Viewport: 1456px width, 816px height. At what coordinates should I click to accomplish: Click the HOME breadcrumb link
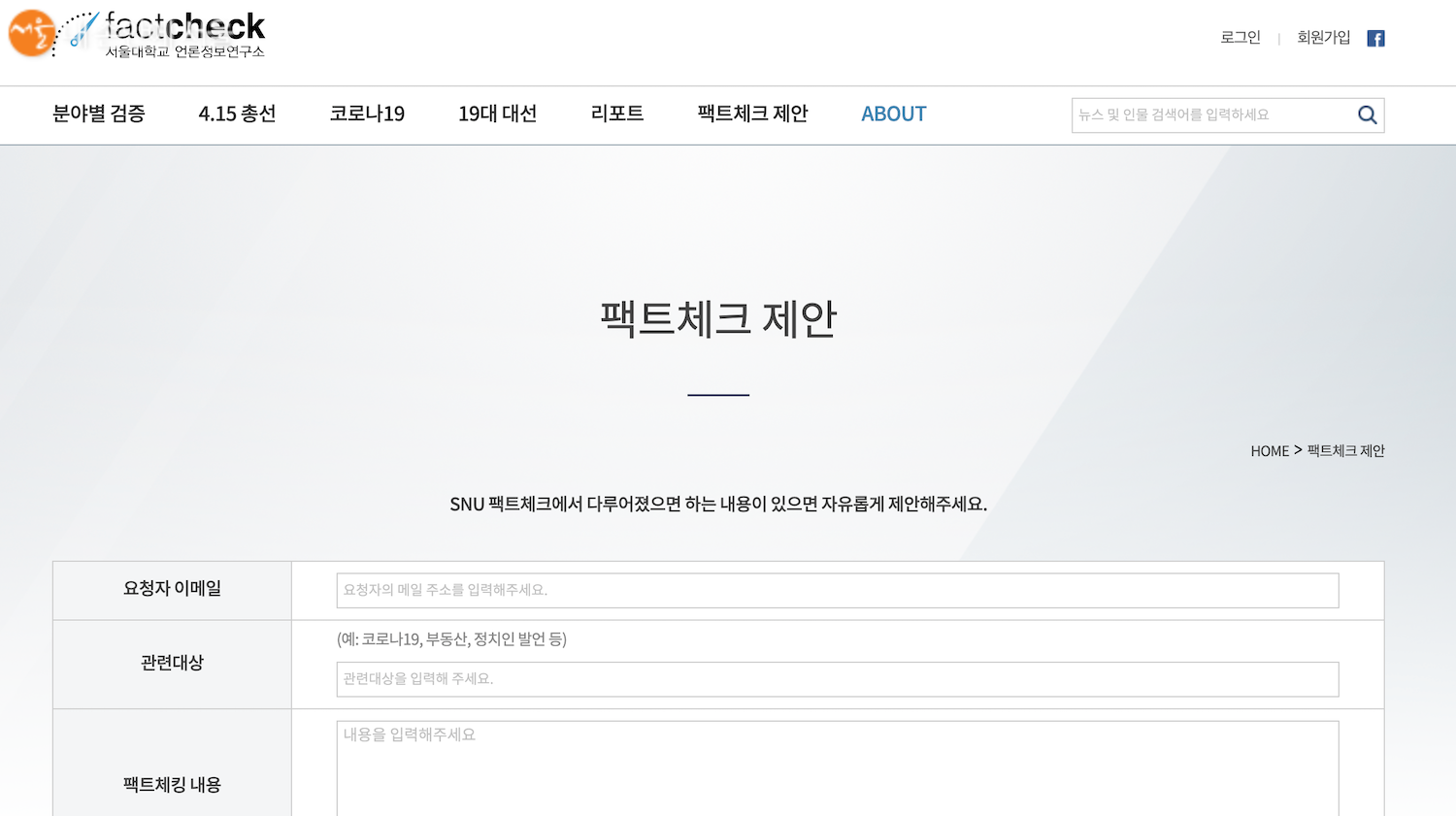[x=1270, y=451]
